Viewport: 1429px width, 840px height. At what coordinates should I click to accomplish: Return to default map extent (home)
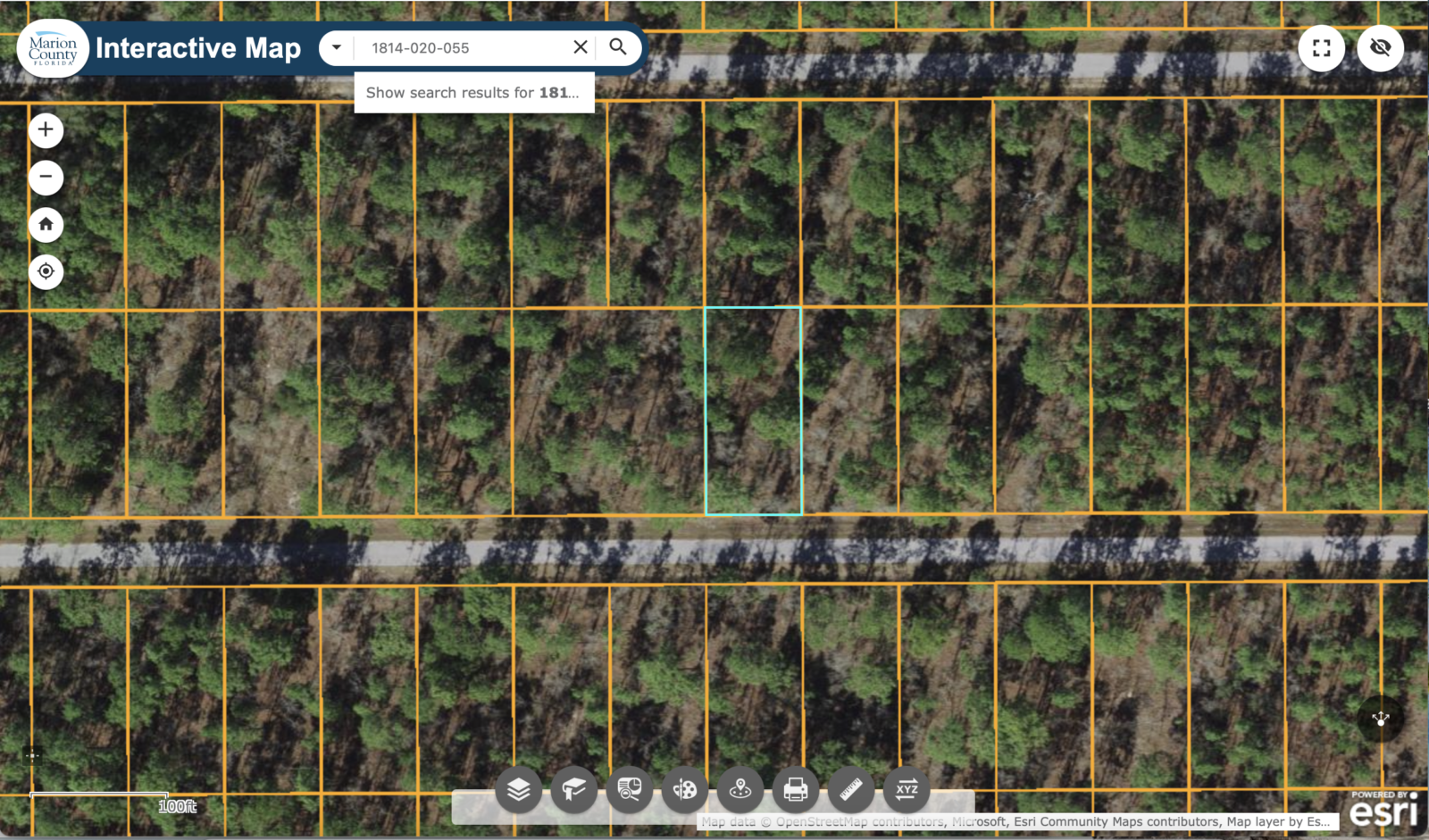pos(46,224)
